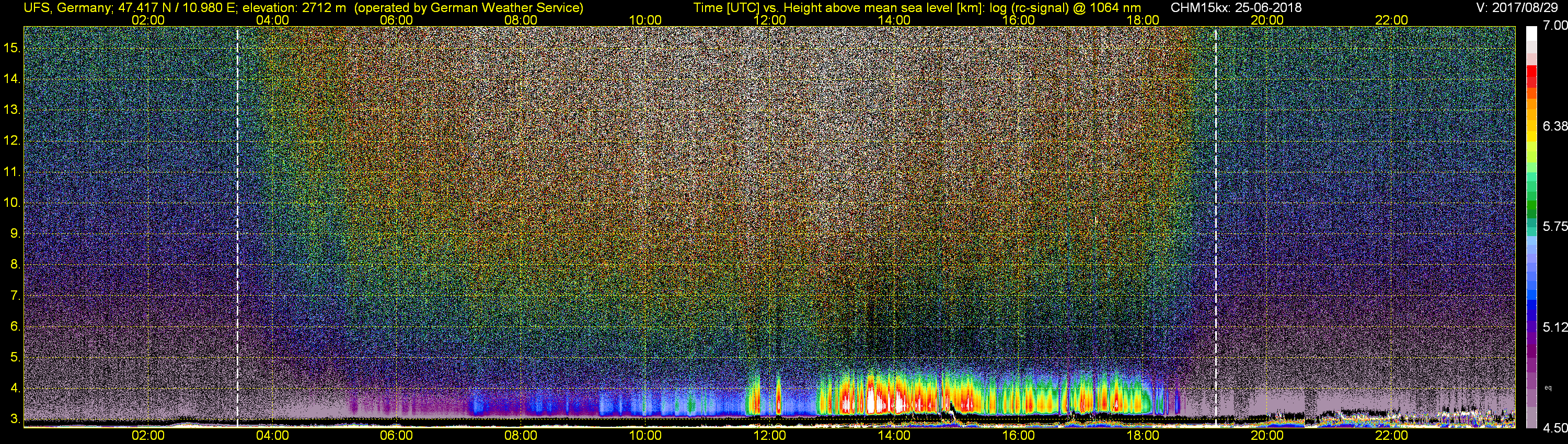
Task: Click the '10.' height axis label
Action: tap(12, 203)
